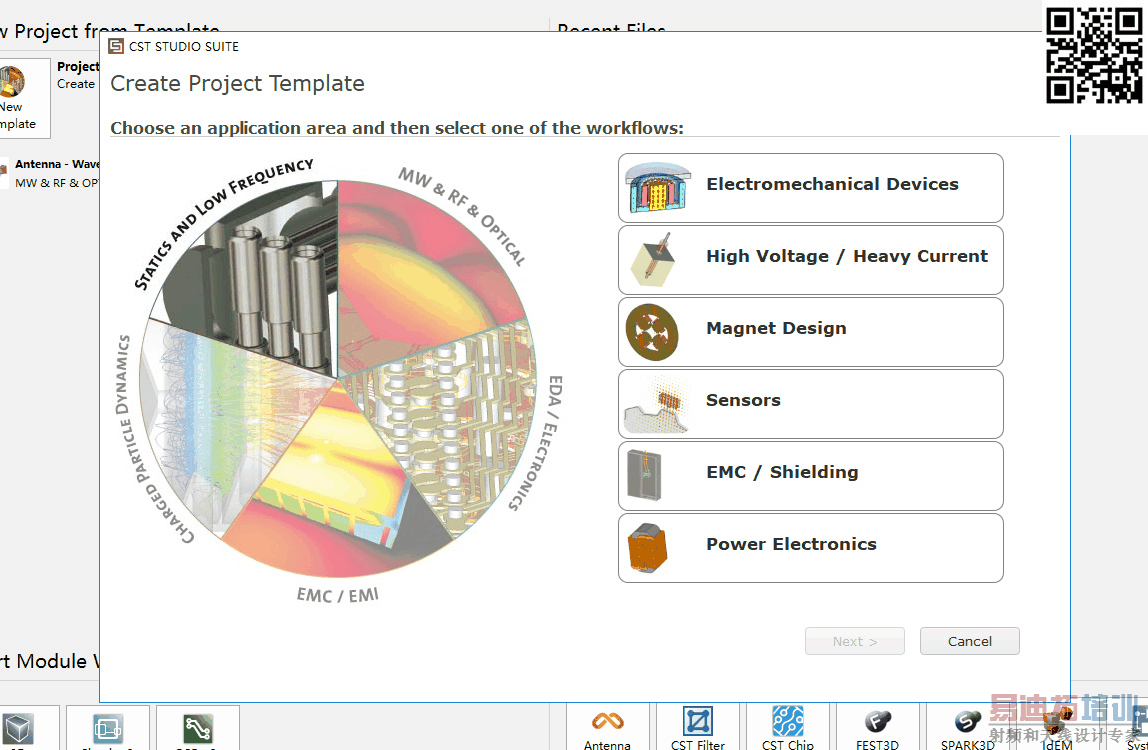
Task: Click the CST Studio Suite title icon
Action: (x=116, y=47)
